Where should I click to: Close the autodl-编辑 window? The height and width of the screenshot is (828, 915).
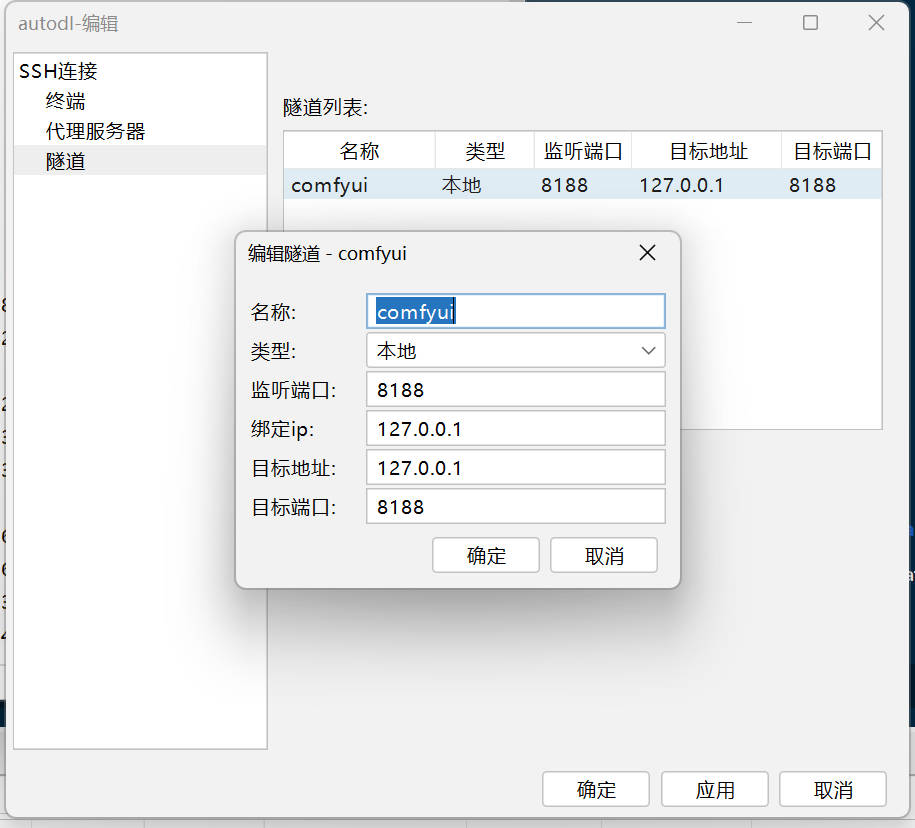876,23
